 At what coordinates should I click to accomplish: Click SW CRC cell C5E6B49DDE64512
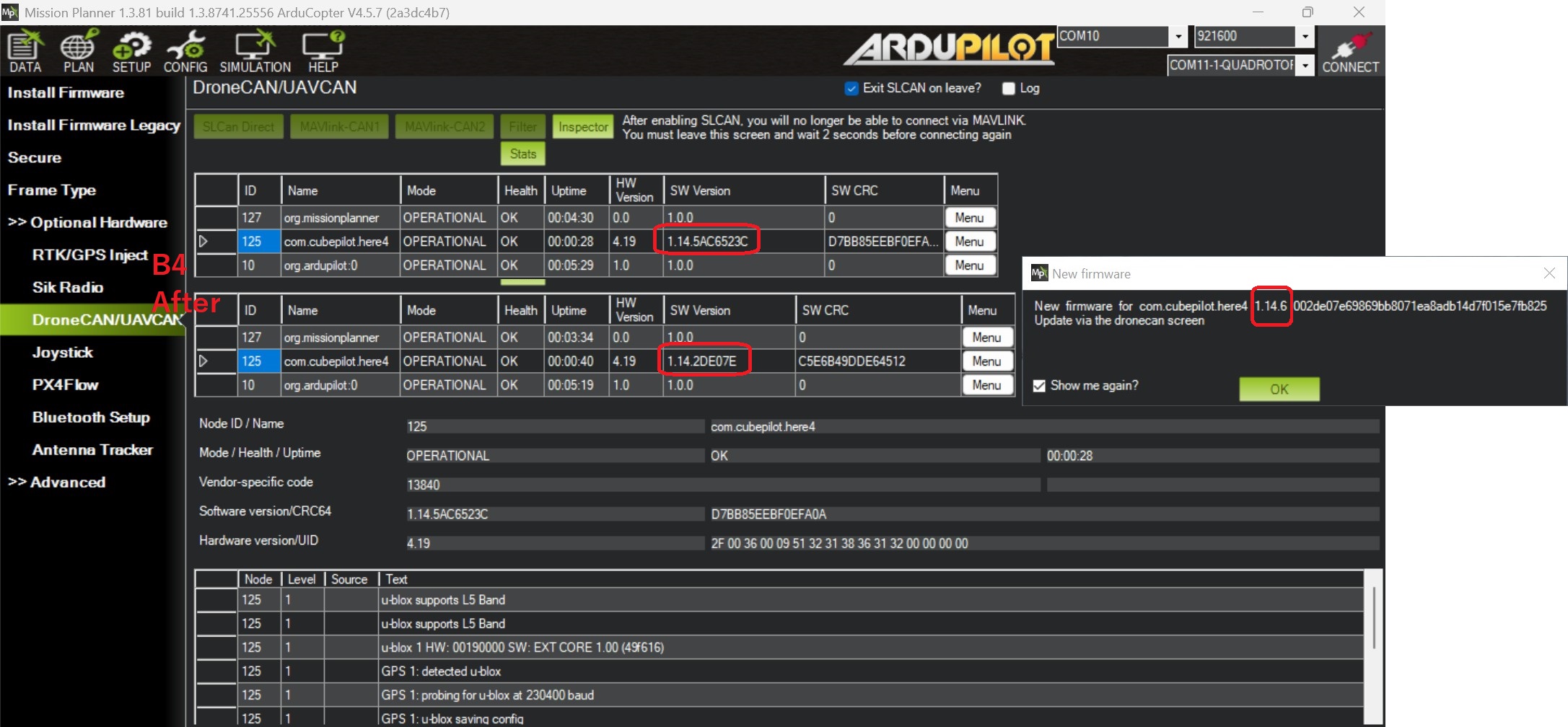pos(878,361)
